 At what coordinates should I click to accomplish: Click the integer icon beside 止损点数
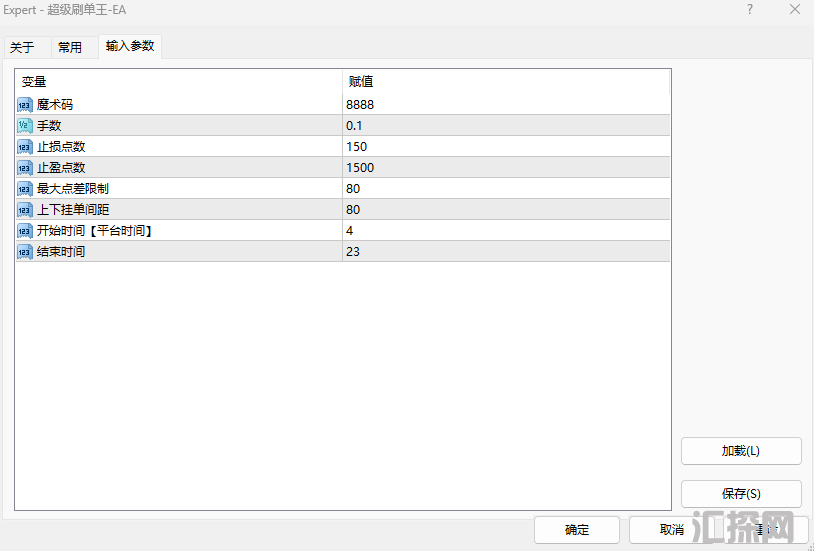coord(25,146)
